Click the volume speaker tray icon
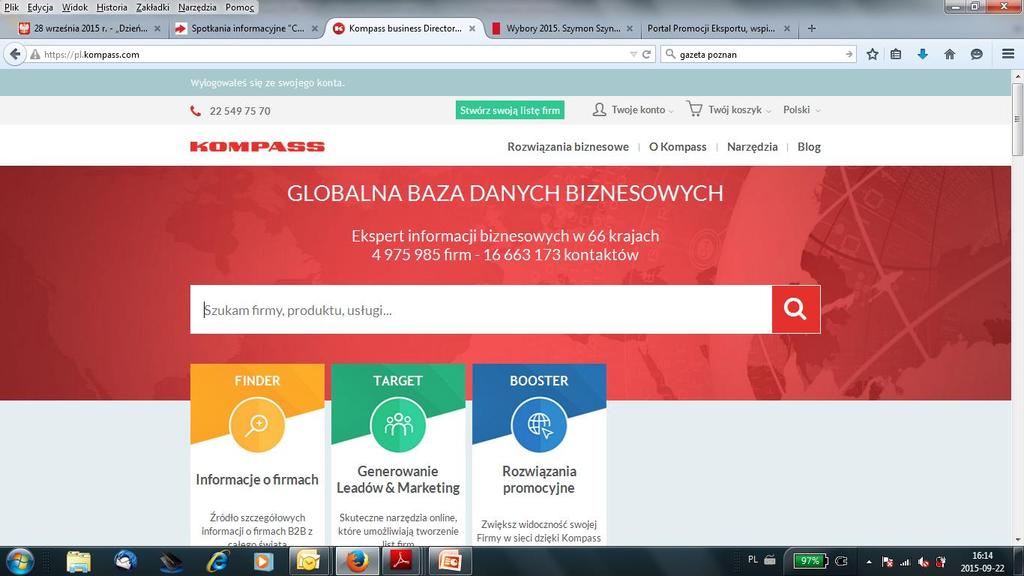Image resolution: width=1024 pixels, height=576 pixels. (x=923, y=562)
